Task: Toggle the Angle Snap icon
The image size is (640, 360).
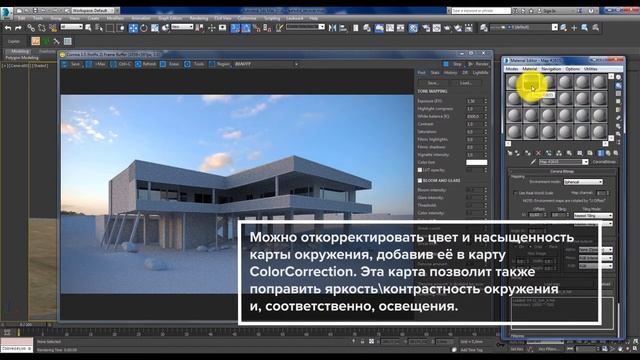Action: point(246,28)
